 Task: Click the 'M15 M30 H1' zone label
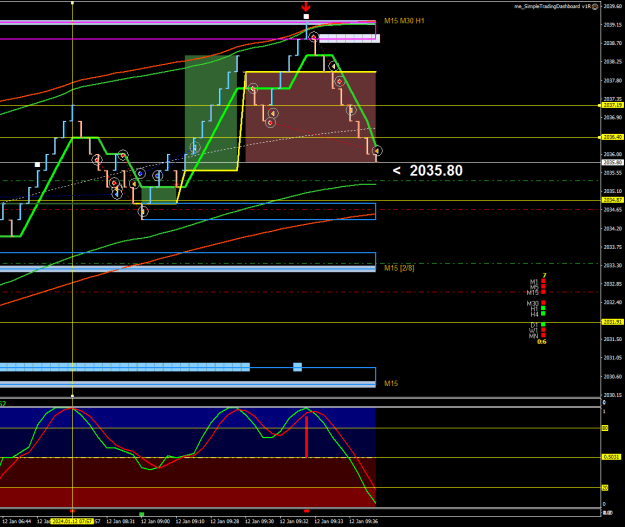(x=404, y=21)
